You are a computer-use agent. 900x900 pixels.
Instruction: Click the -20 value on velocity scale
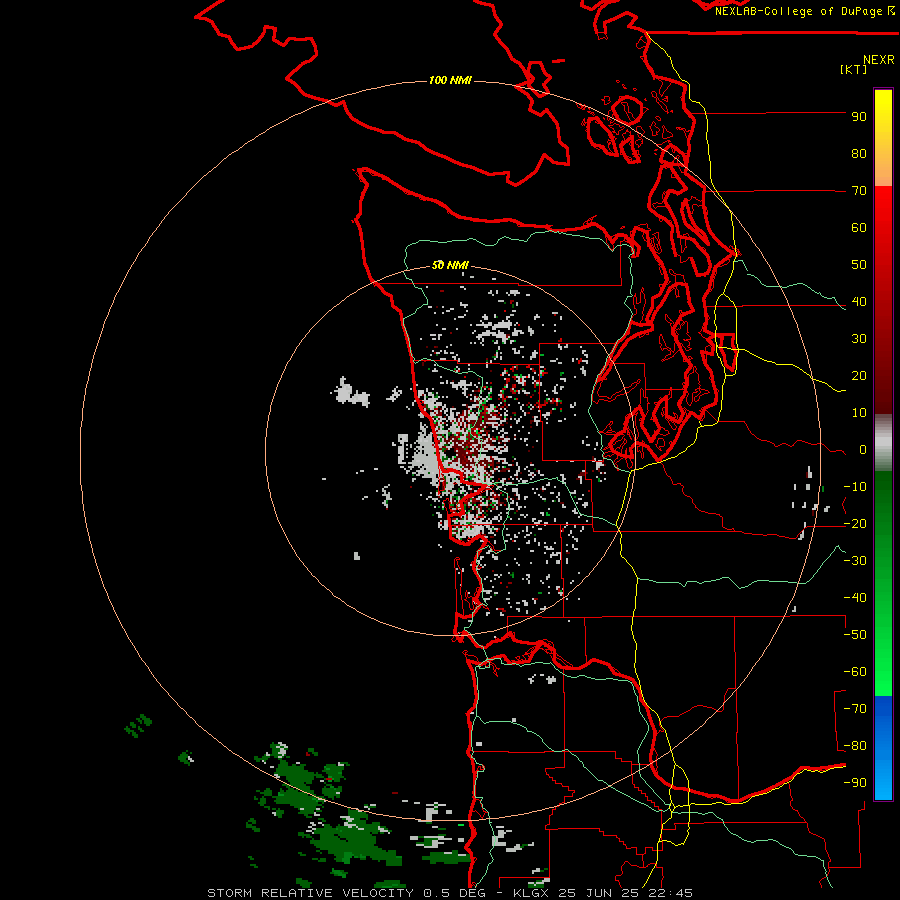(x=855, y=524)
